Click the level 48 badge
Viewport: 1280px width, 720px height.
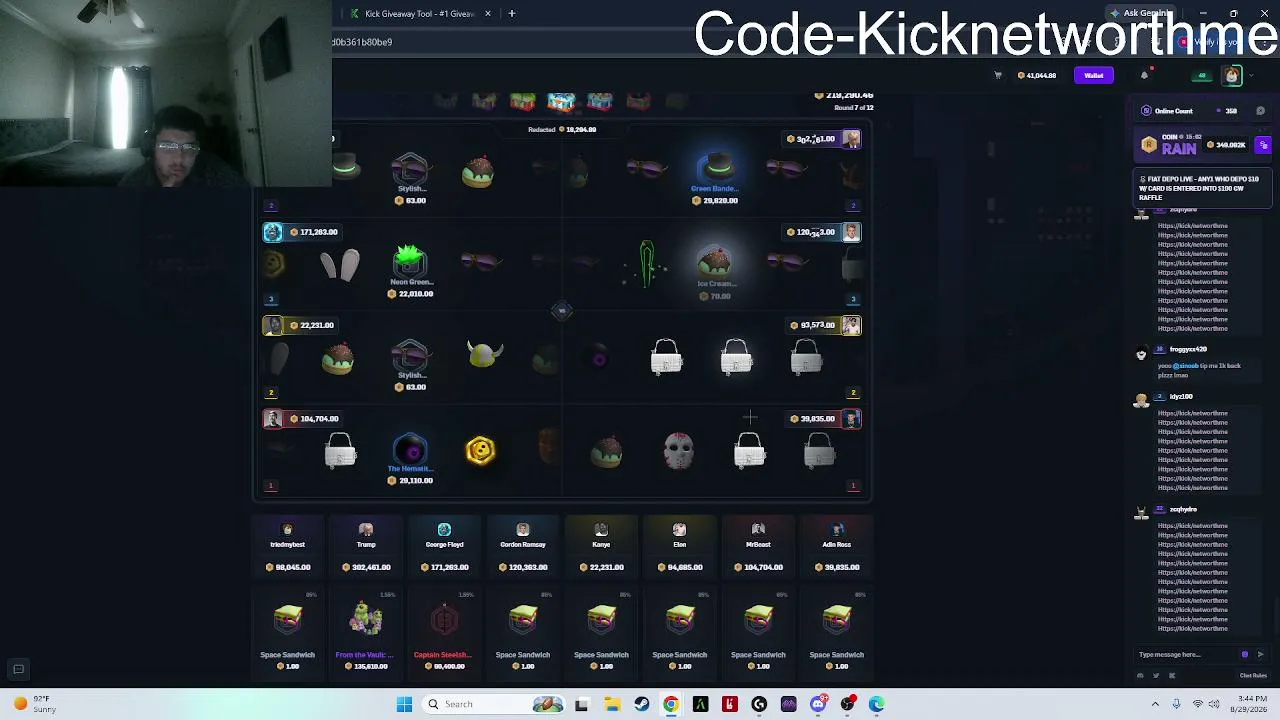pos(1202,76)
